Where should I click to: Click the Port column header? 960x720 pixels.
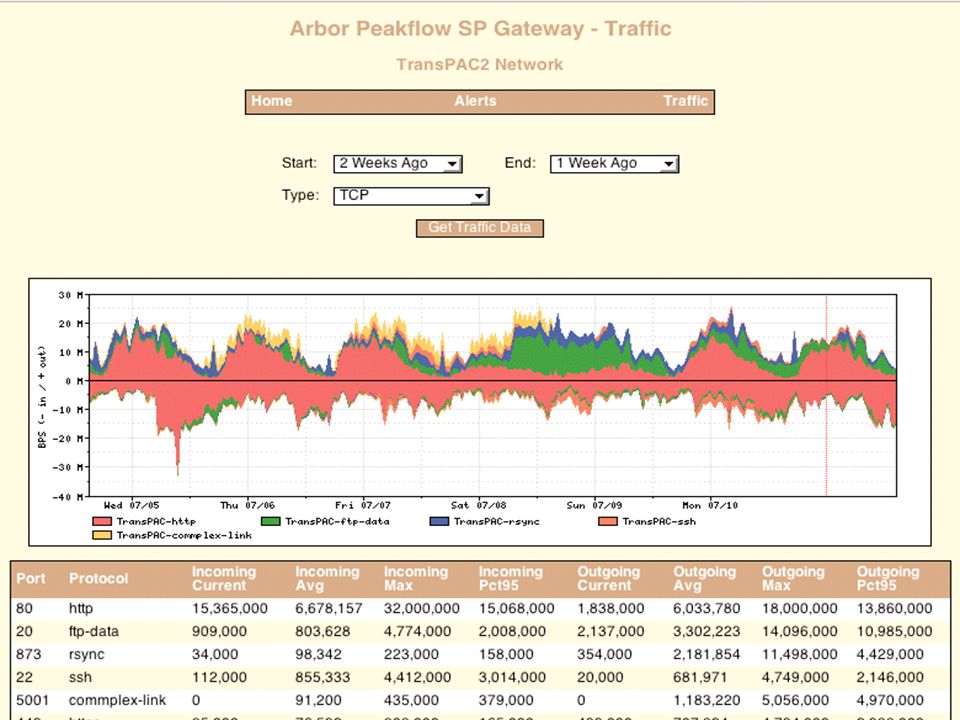[x=31, y=579]
